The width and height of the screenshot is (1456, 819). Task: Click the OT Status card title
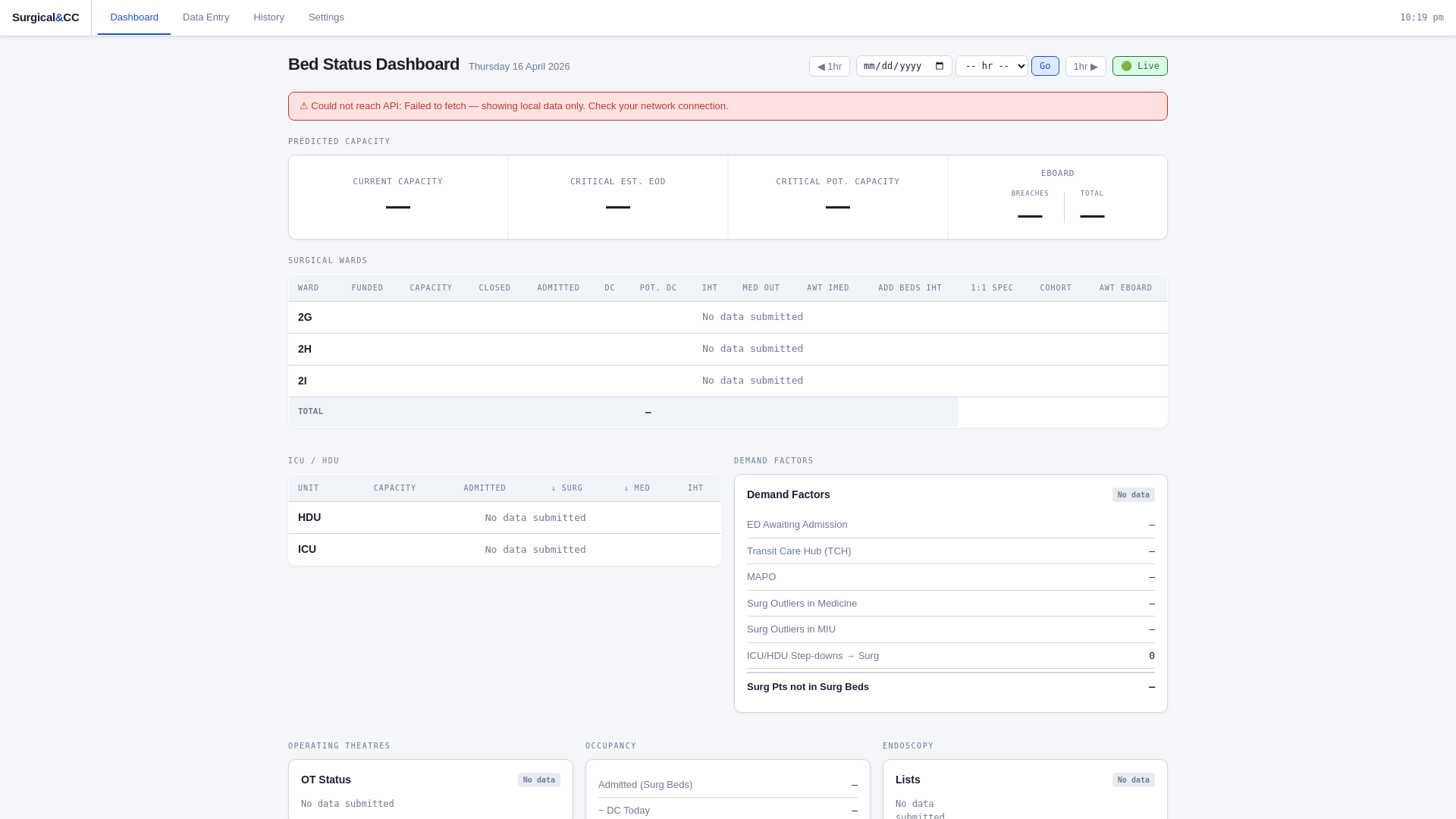point(326,780)
